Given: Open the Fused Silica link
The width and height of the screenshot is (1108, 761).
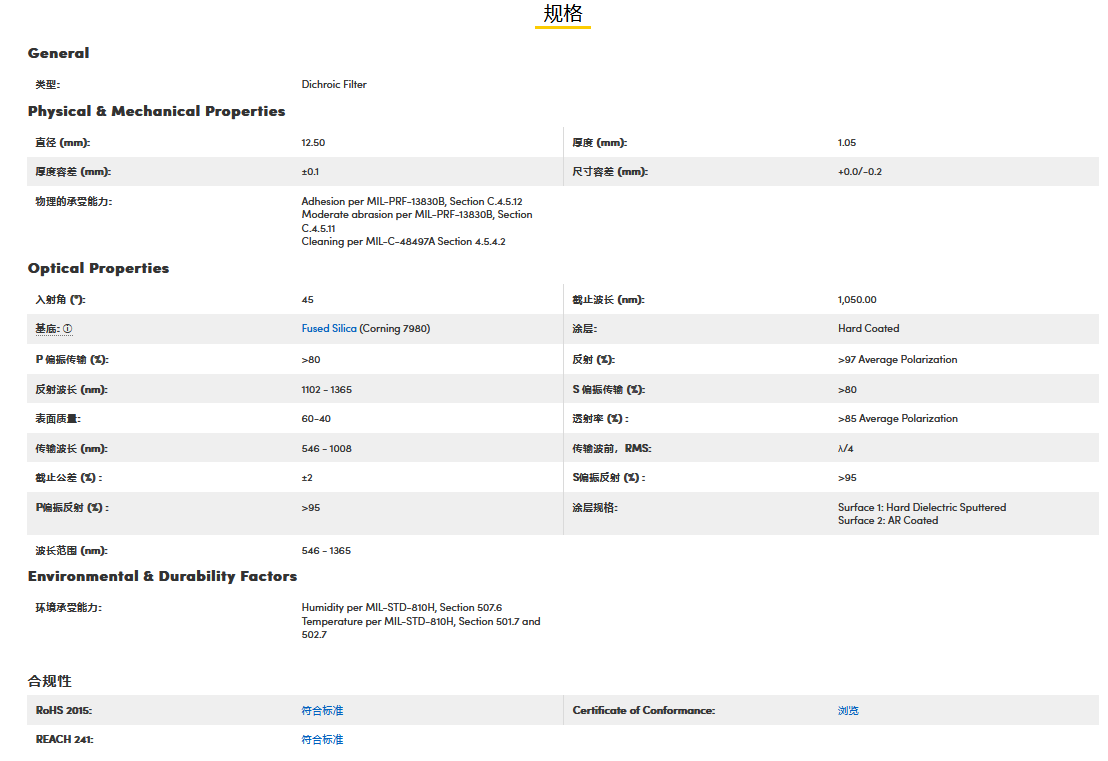Looking at the screenshot, I should point(329,329).
